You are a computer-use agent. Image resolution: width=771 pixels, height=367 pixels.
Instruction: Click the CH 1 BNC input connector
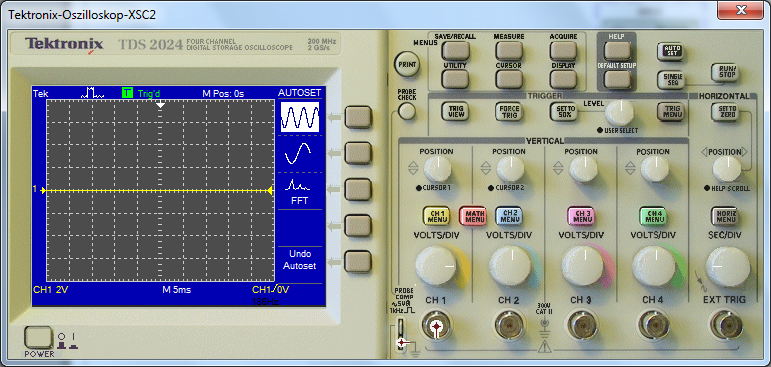pos(436,326)
